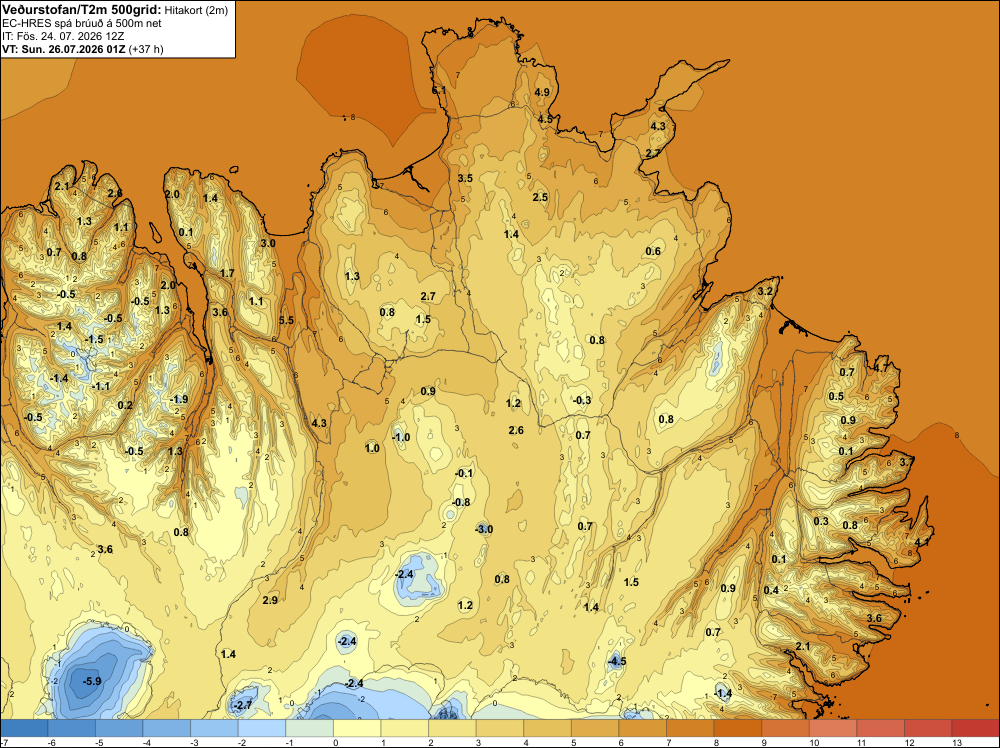
Task: Click the legend scale number "-7"
Action: (x=4, y=742)
